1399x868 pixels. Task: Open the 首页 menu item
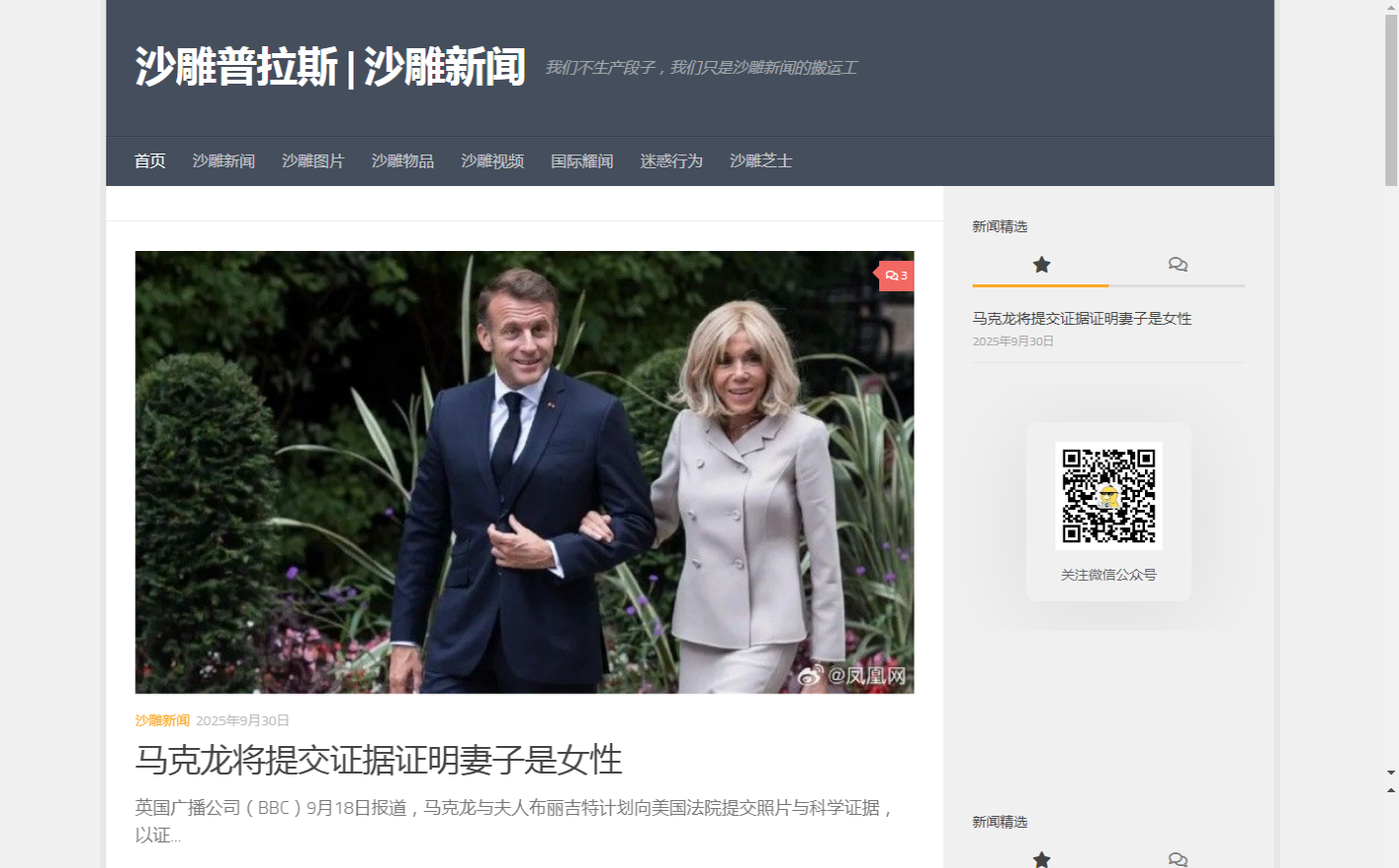[149, 160]
